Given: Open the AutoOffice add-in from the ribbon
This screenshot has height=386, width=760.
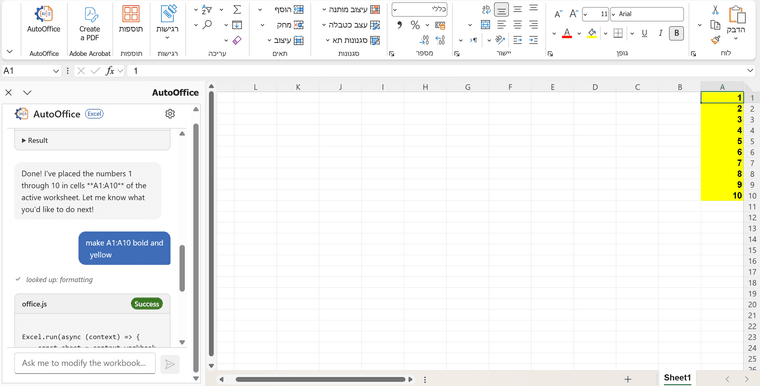Looking at the screenshot, I should tap(44, 20).
